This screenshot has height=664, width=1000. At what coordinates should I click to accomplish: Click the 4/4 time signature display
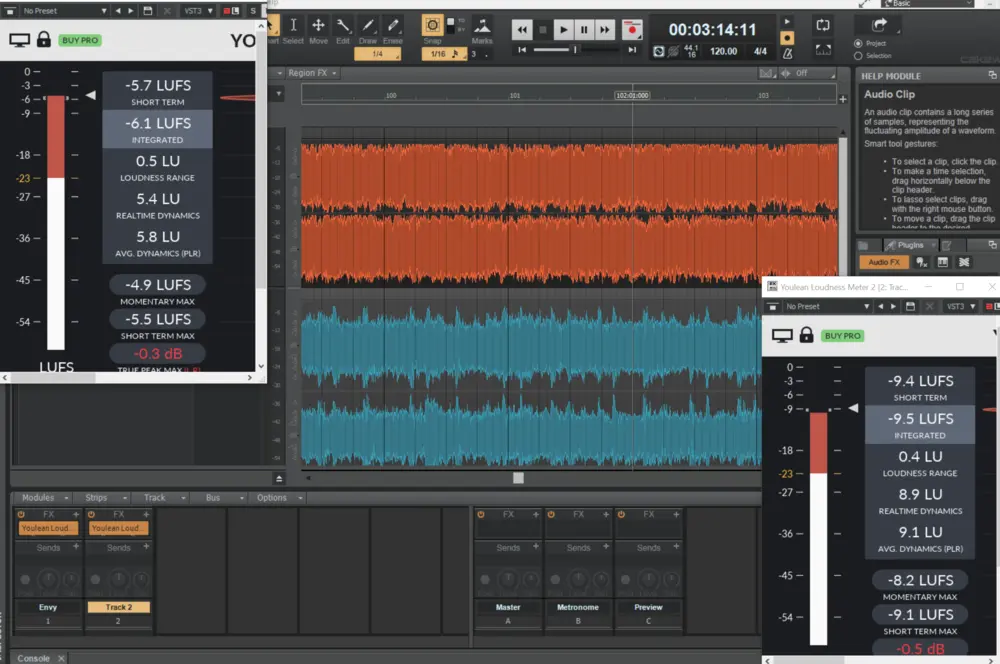[760, 51]
